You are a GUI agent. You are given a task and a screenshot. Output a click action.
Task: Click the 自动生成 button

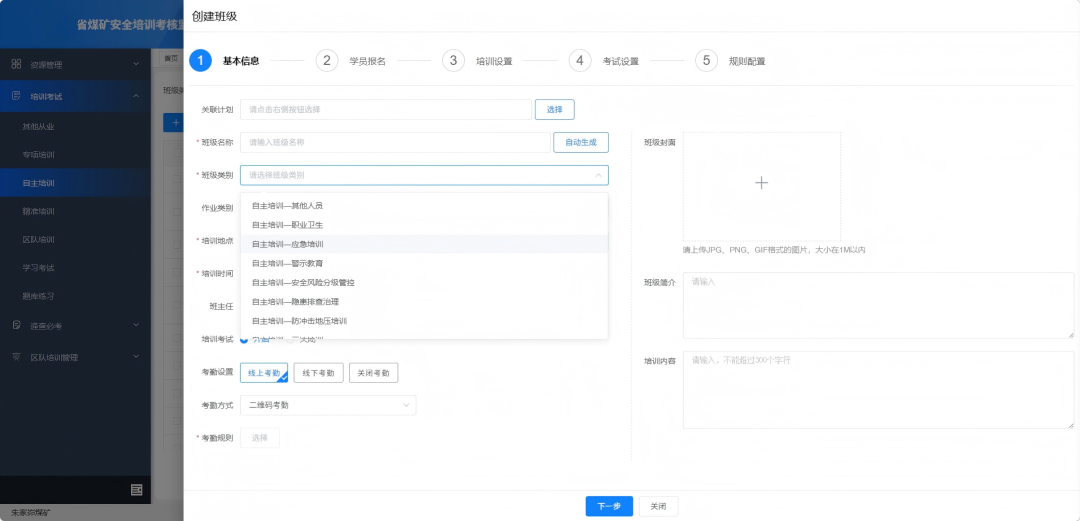tap(580, 143)
